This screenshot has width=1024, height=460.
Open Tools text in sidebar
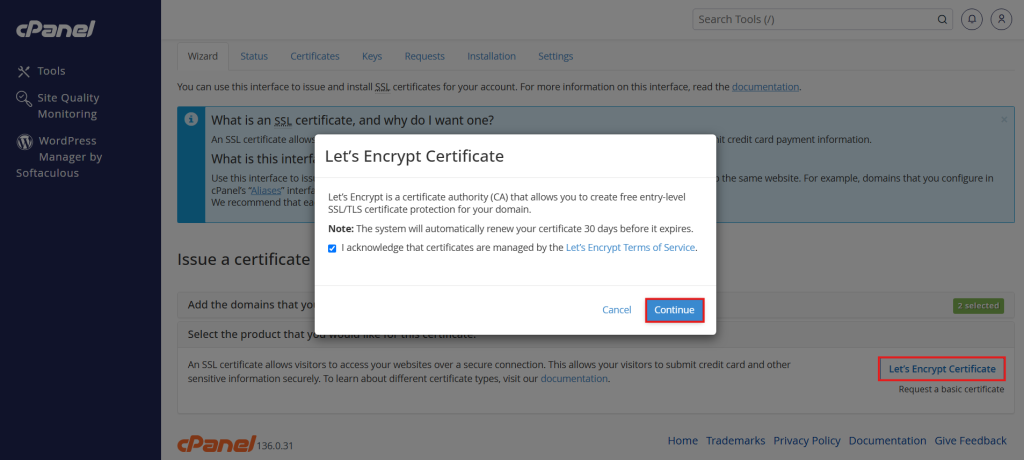(52, 71)
